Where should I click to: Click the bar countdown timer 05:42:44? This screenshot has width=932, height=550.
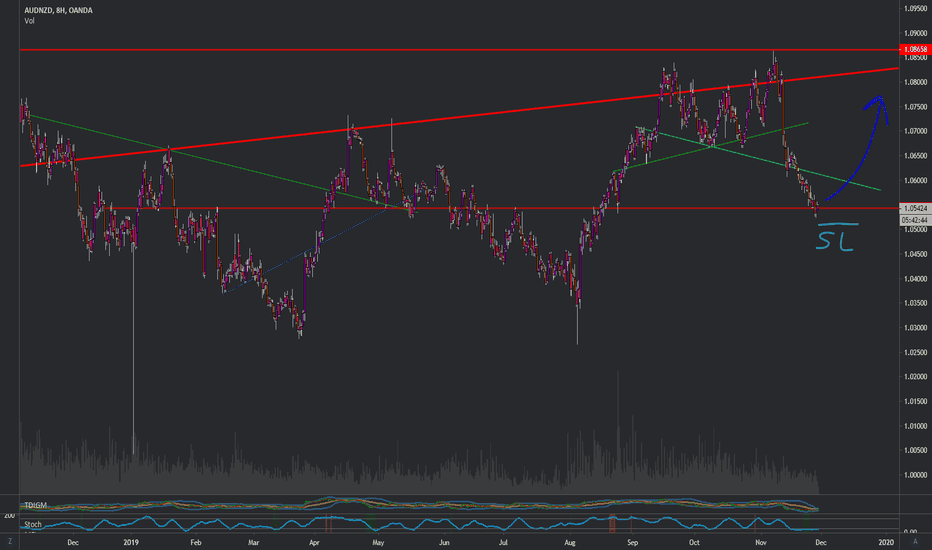pyautogui.click(x=912, y=219)
